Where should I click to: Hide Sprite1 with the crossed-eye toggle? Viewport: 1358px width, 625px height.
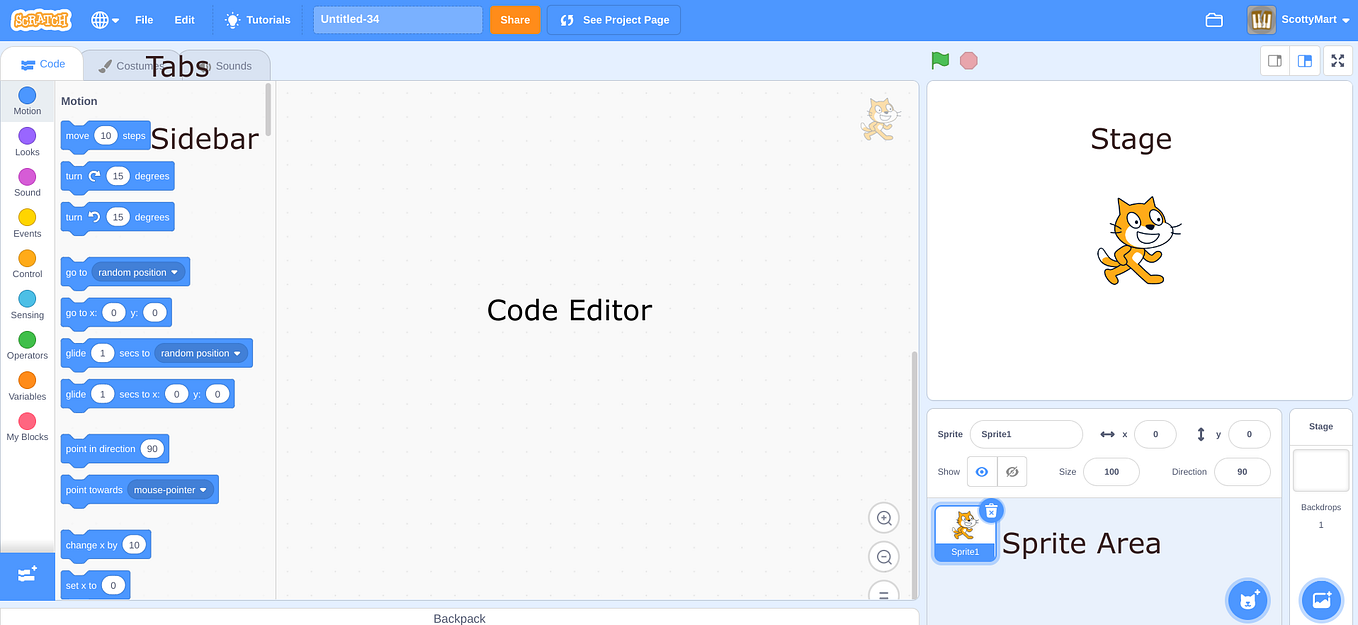pyautogui.click(x=1011, y=471)
